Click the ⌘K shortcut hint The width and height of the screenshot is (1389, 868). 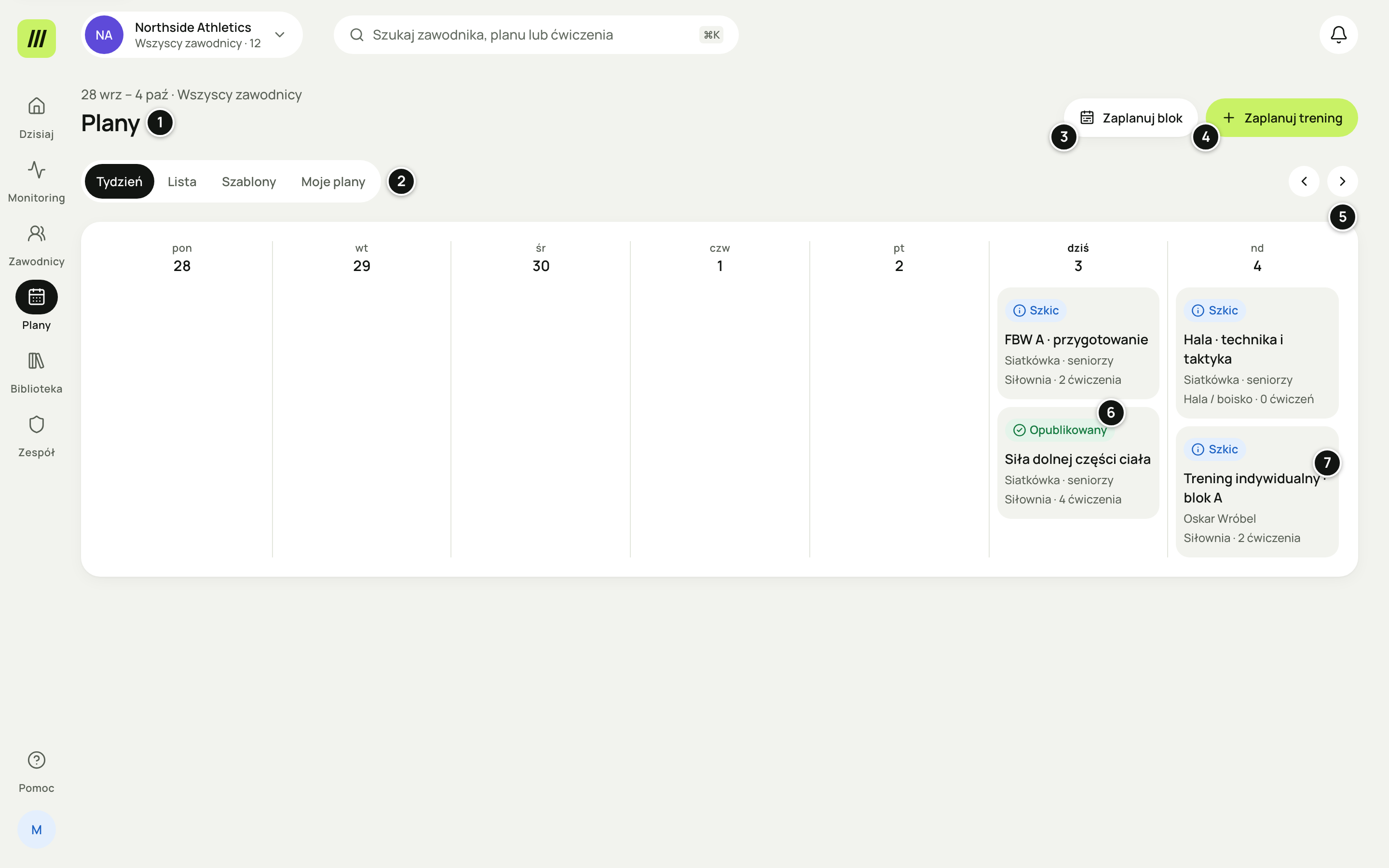click(x=711, y=35)
